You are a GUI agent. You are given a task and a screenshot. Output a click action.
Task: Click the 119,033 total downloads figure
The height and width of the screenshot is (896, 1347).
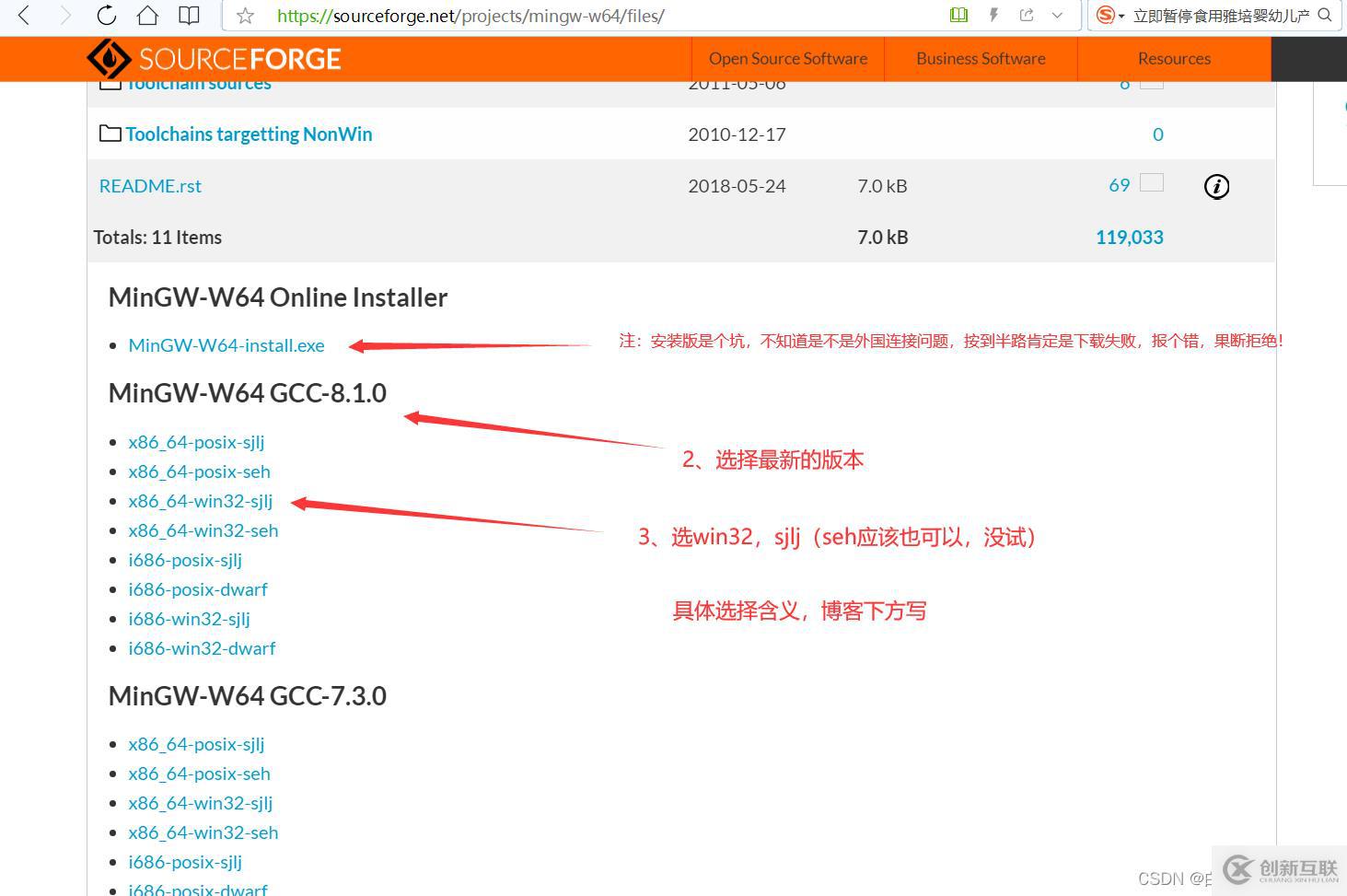point(1130,238)
